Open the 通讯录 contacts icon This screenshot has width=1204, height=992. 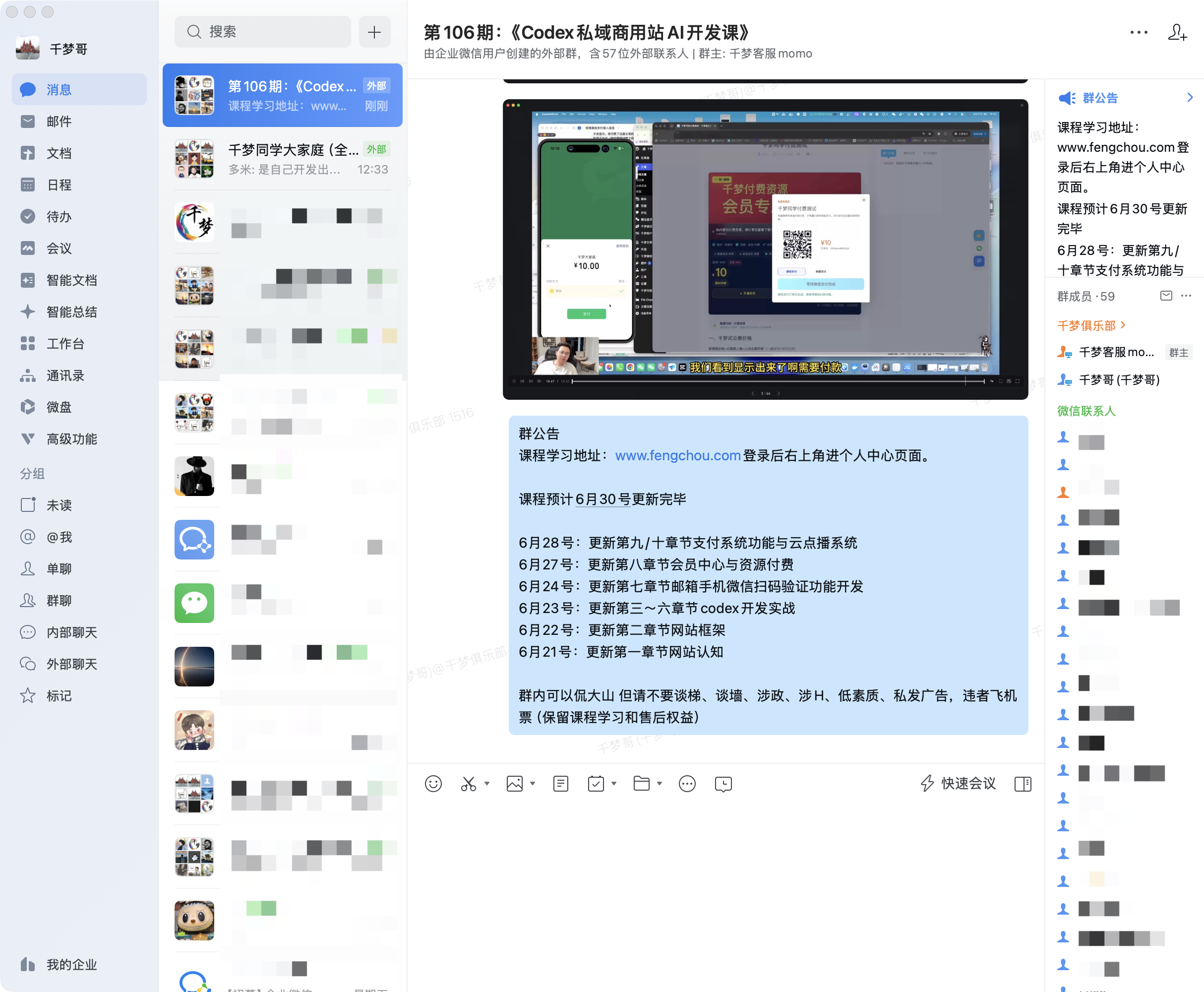(x=27, y=375)
